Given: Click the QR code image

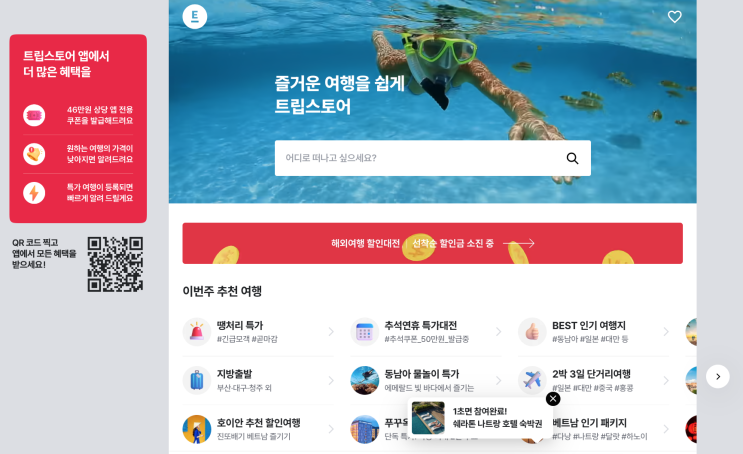Looking at the screenshot, I should click(x=115, y=264).
